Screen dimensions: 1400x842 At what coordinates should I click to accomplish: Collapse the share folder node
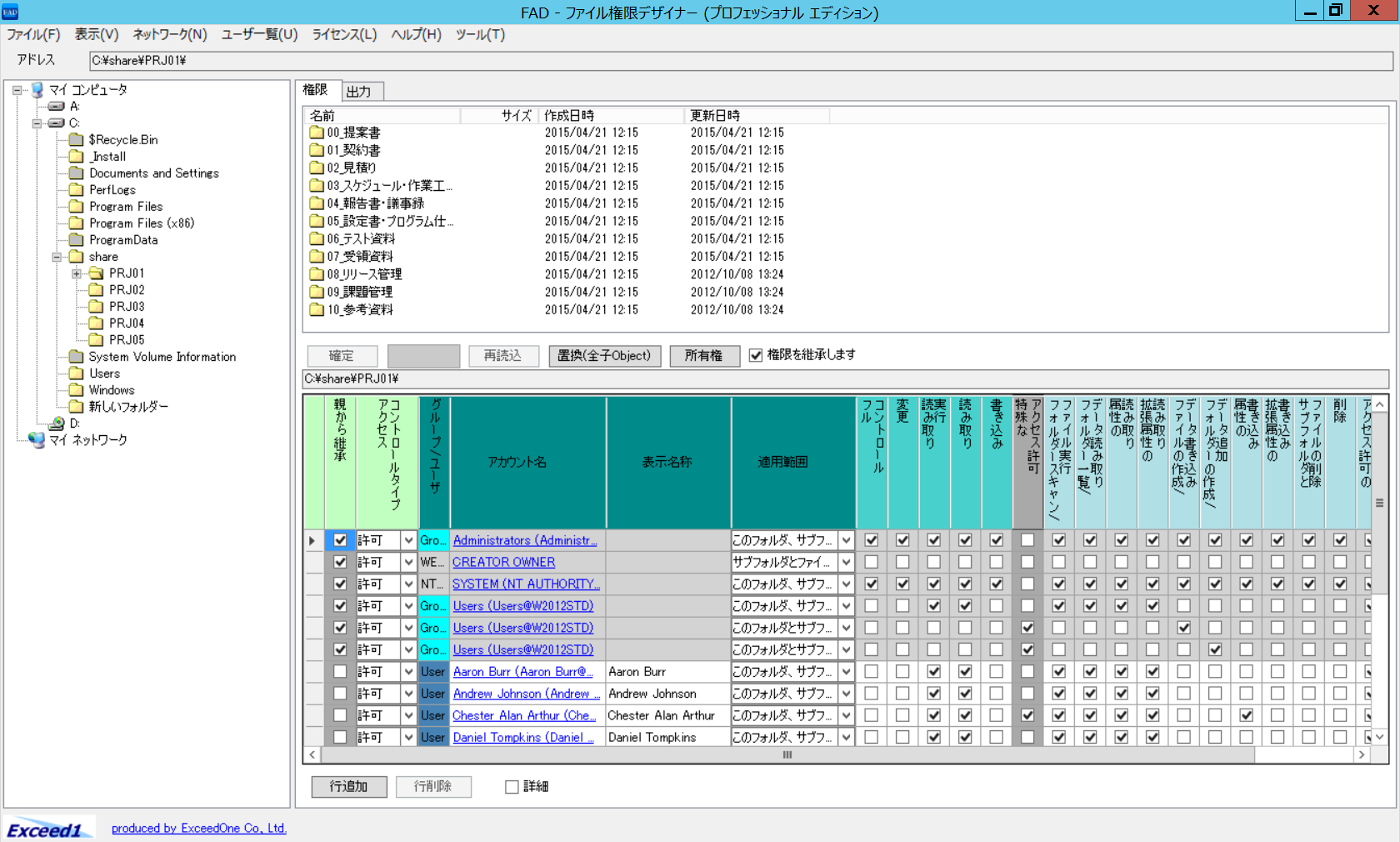pyautogui.click(x=57, y=257)
